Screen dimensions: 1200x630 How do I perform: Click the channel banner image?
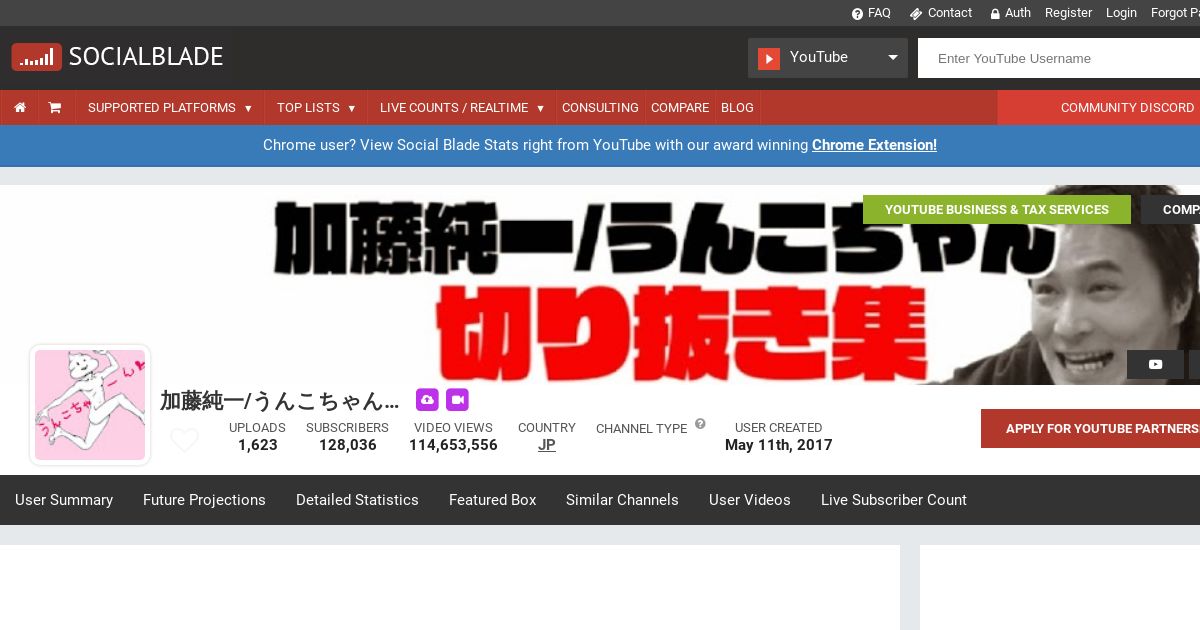600,285
